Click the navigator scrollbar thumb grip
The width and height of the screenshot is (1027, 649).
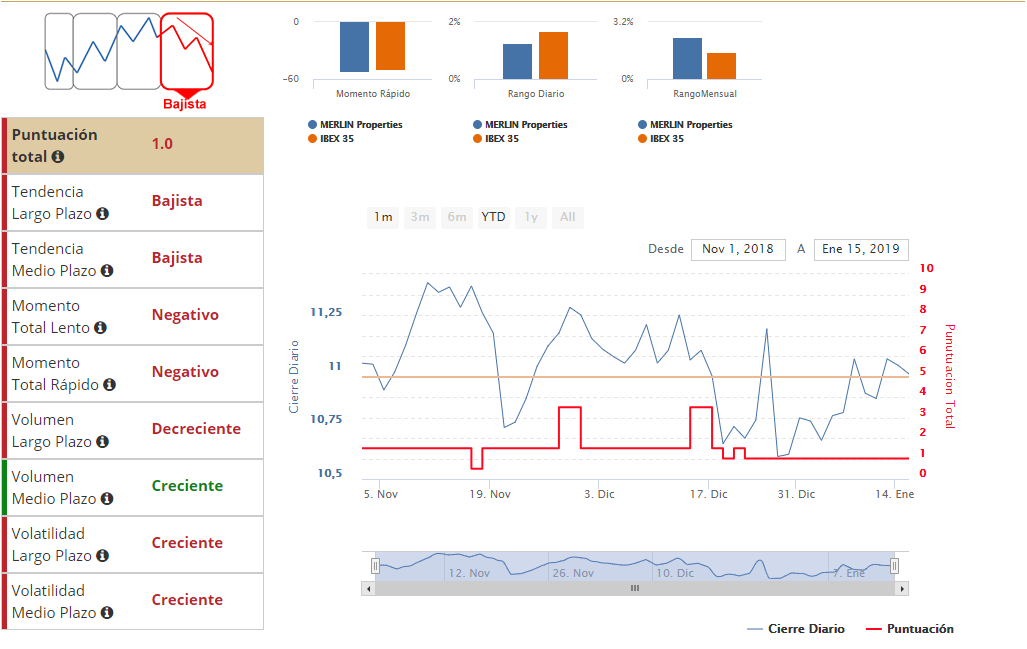click(635, 588)
